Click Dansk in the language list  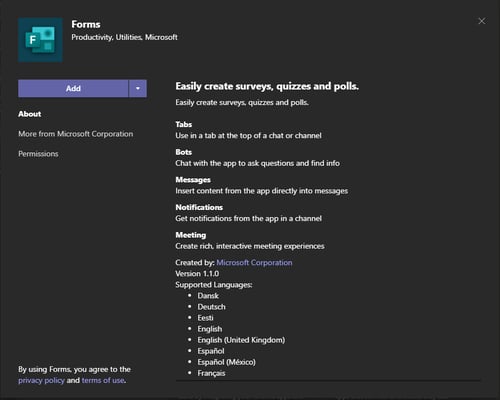[208, 296]
